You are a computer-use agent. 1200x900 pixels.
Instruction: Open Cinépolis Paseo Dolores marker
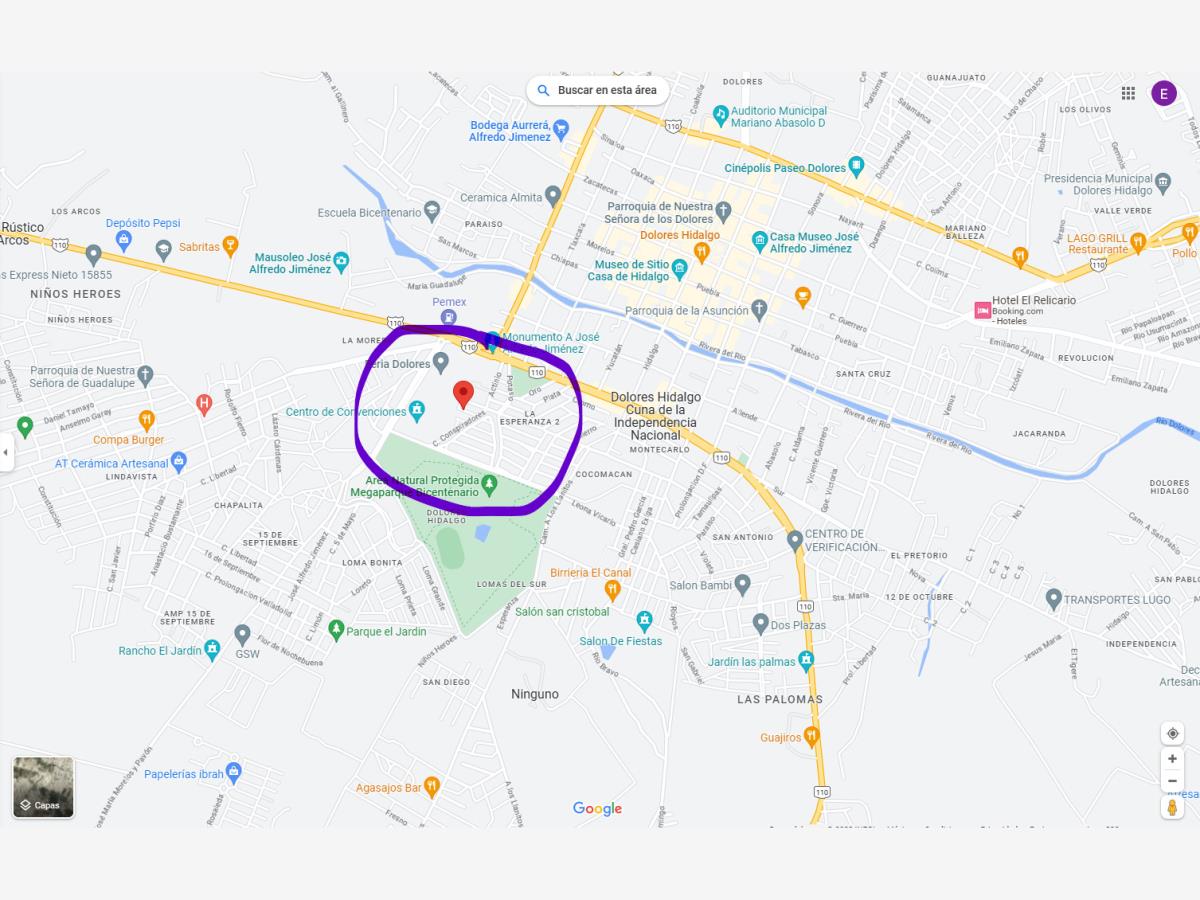click(855, 165)
